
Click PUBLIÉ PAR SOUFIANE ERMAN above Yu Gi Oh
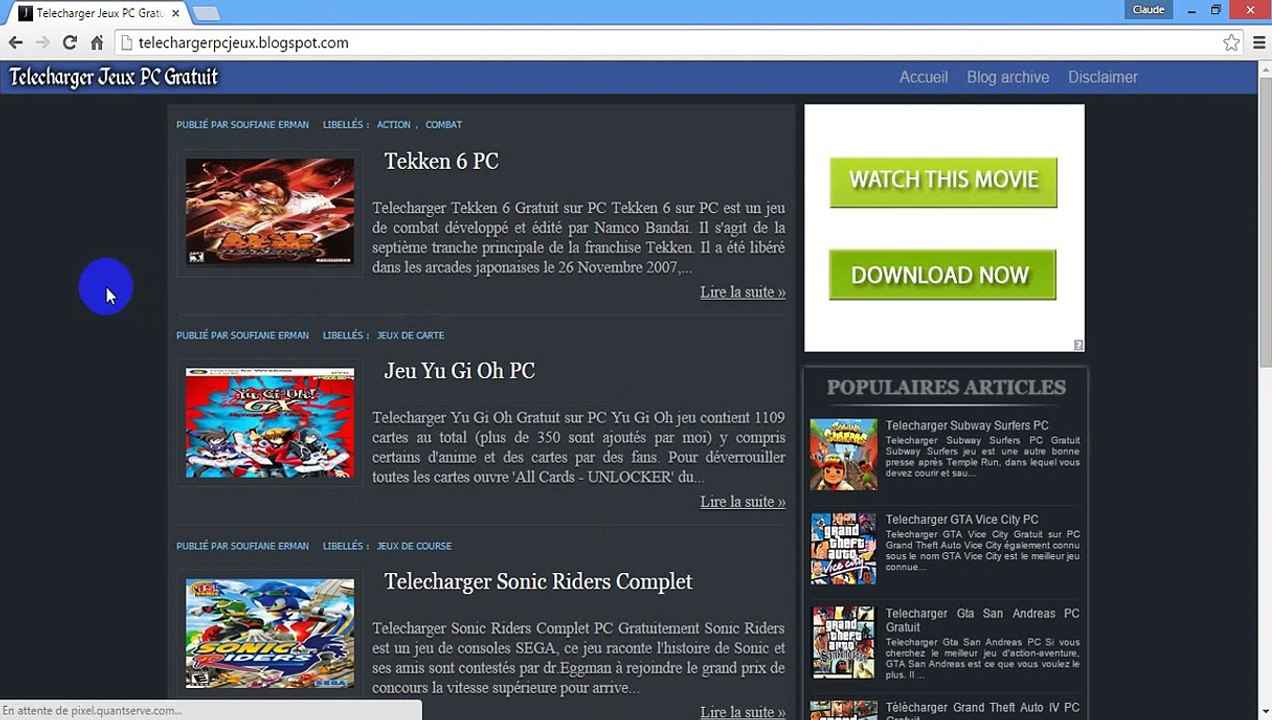coord(242,335)
